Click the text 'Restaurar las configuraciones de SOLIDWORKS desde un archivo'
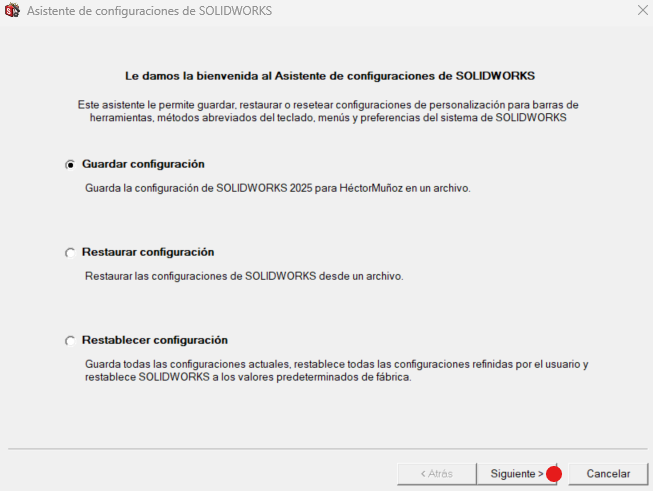Image resolution: width=653 pixels, height=491 pixels. click(244, 276)
